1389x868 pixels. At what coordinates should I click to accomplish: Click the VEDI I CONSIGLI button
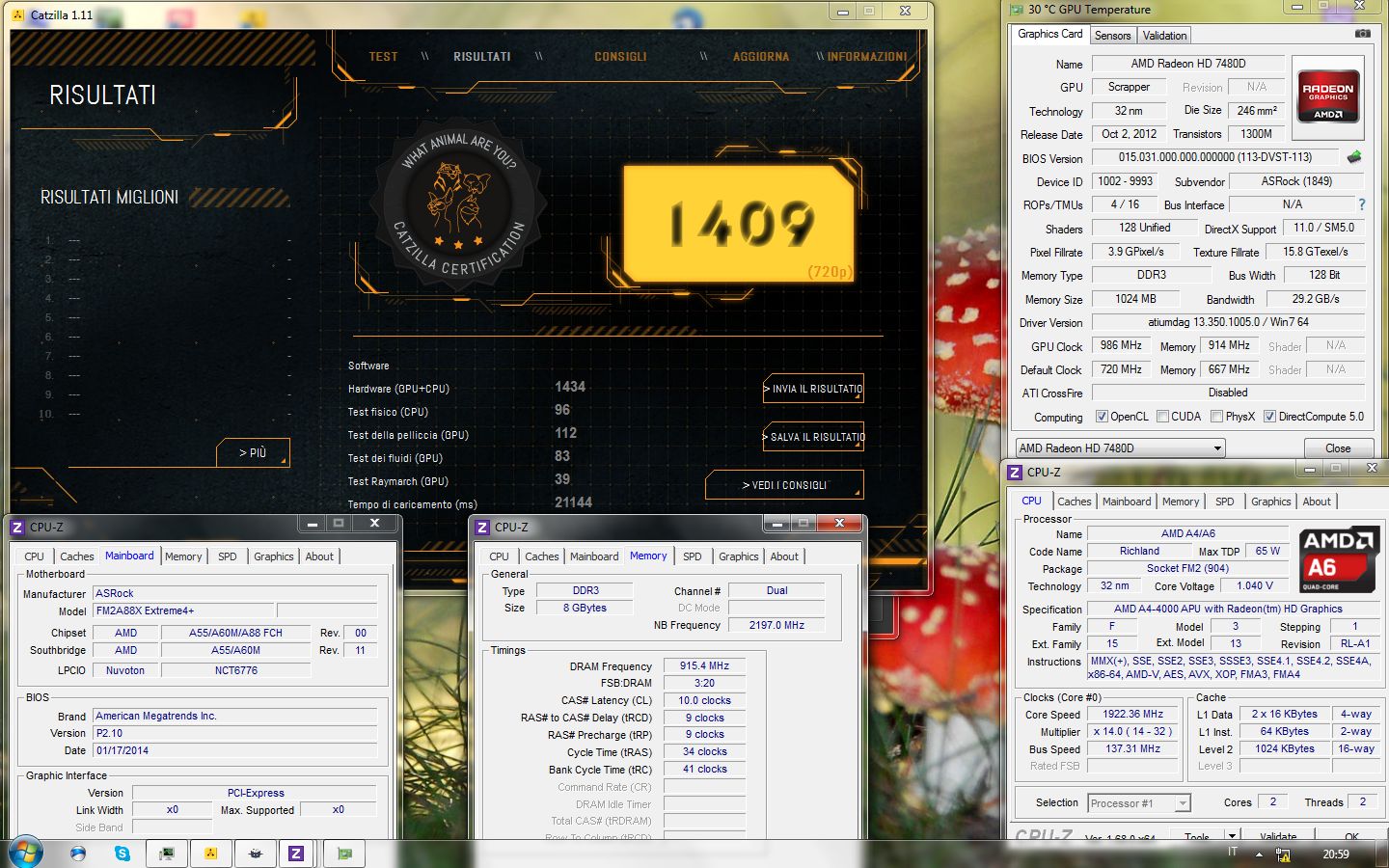[x=784, y=485]
